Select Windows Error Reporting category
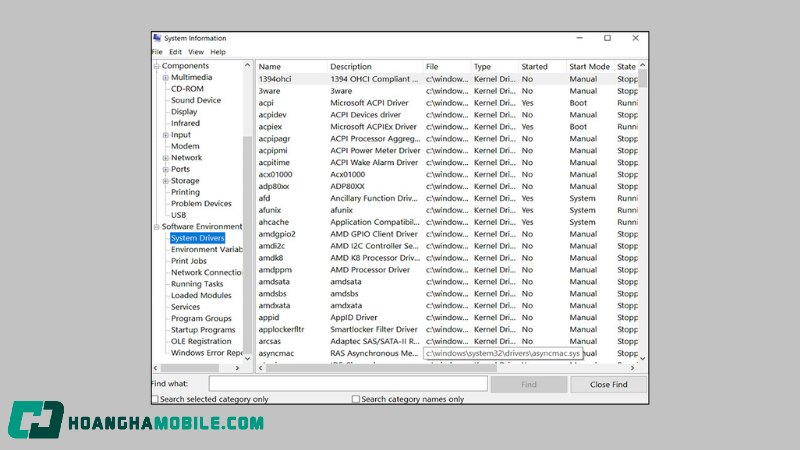 [207, 353]
